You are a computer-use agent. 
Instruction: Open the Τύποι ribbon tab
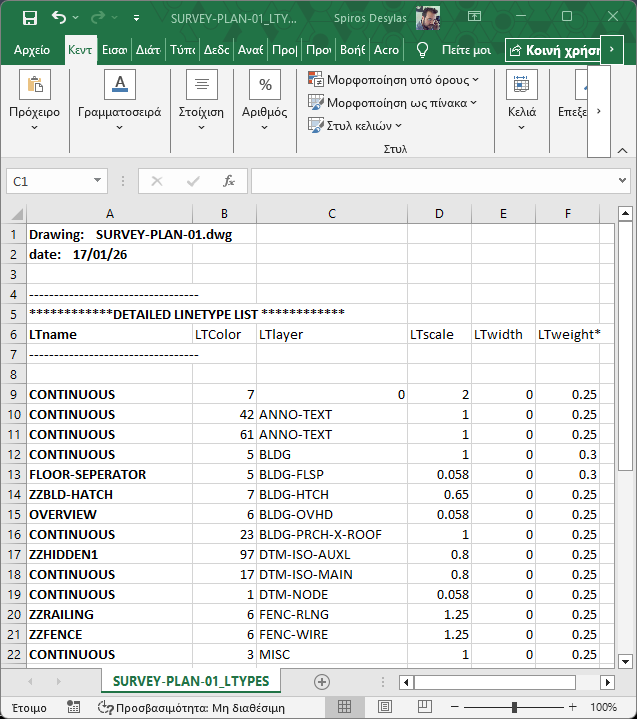coord(183,50)
